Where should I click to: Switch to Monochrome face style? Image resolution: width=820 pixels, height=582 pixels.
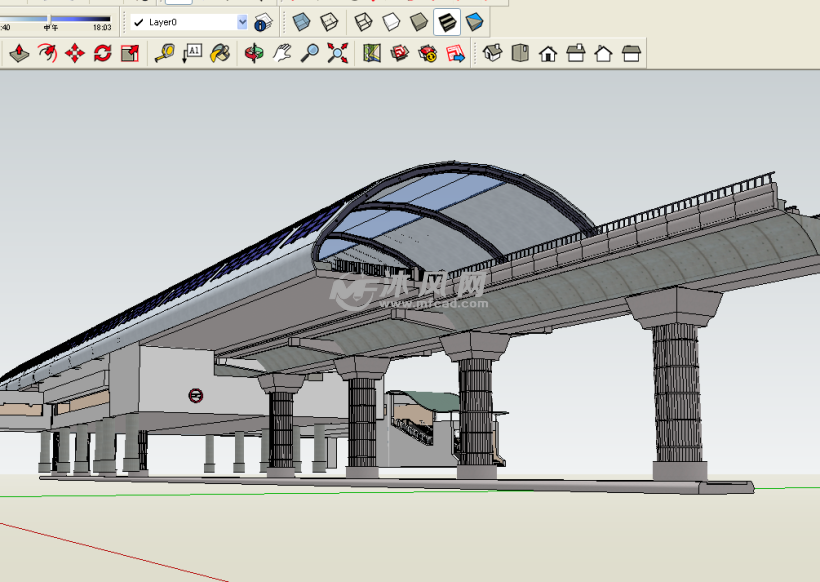tap(473, 22)
